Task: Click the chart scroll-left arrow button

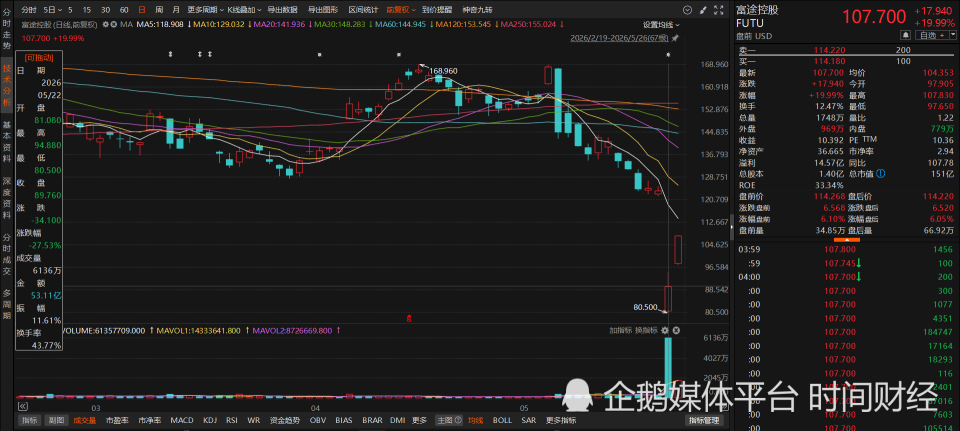Action: click(x=23, y=407)
